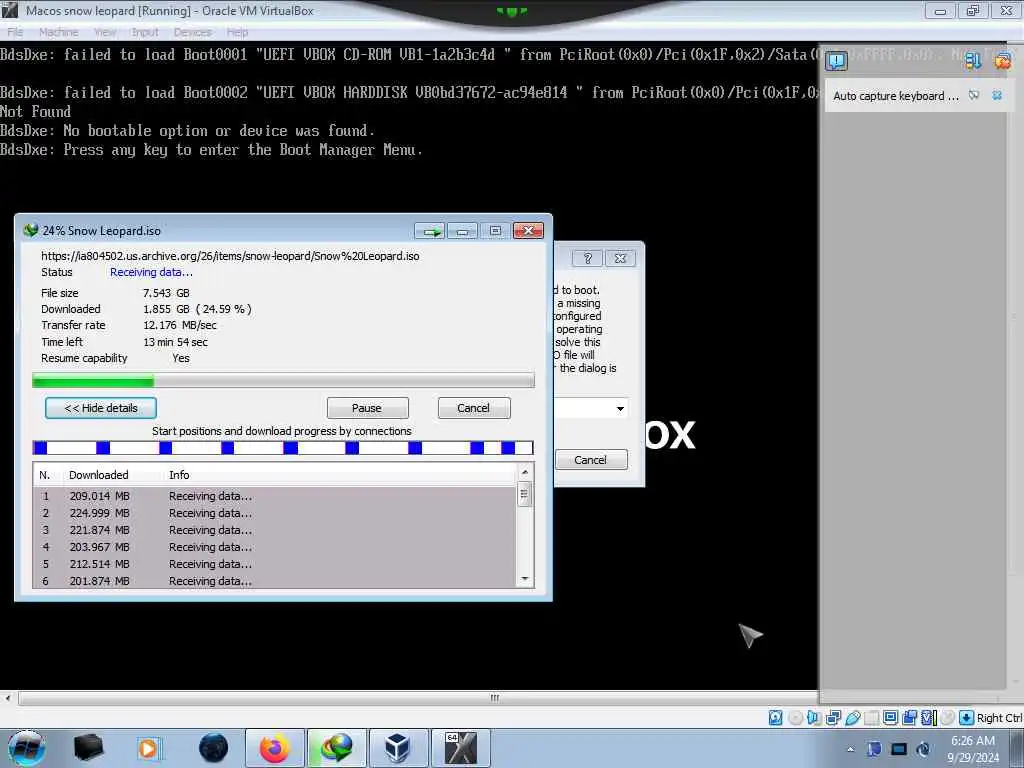Click the Windows Start orb
This screenshot has height=768, width=1024.
26,748
